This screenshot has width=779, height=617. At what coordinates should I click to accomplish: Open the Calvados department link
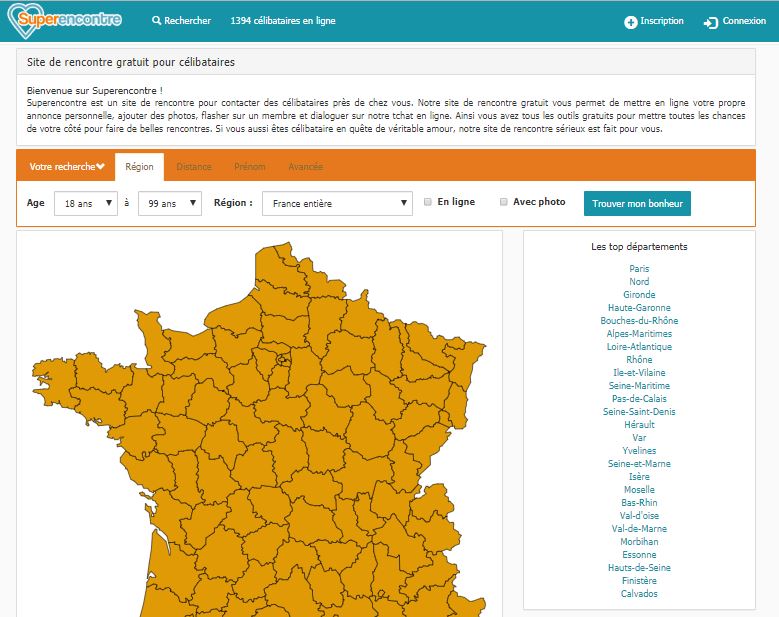click(x=639, y=594)
